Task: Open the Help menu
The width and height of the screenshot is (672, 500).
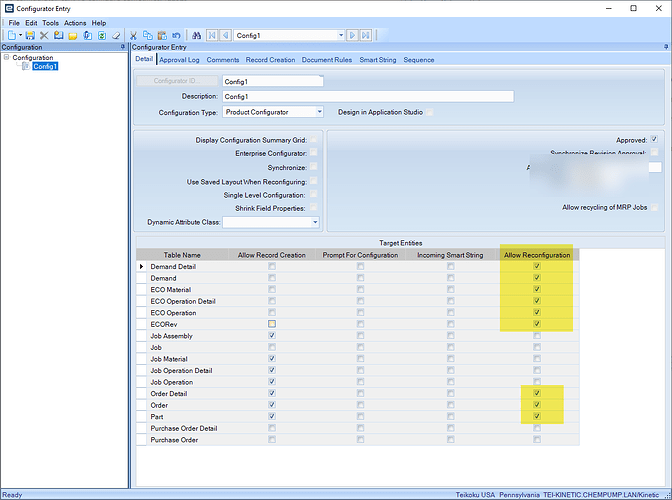Action: coord(99,23)
